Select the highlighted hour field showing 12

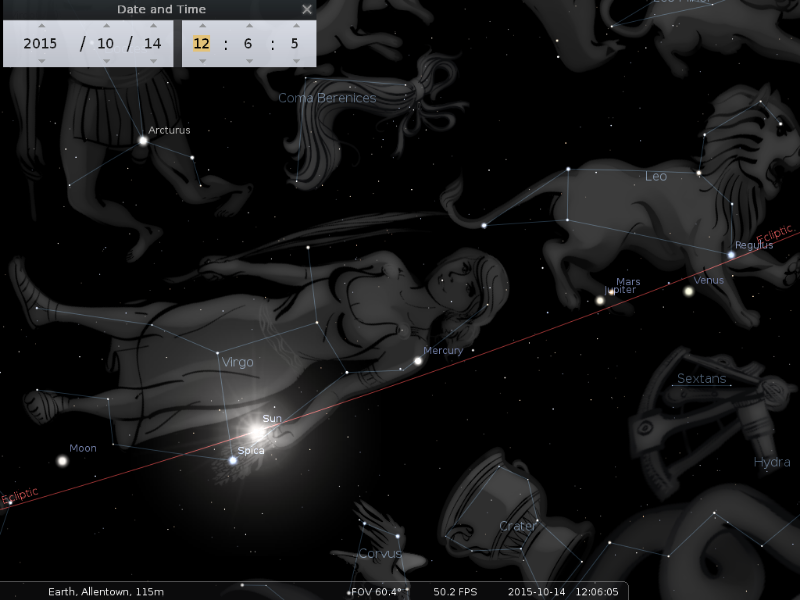[202, 43]
